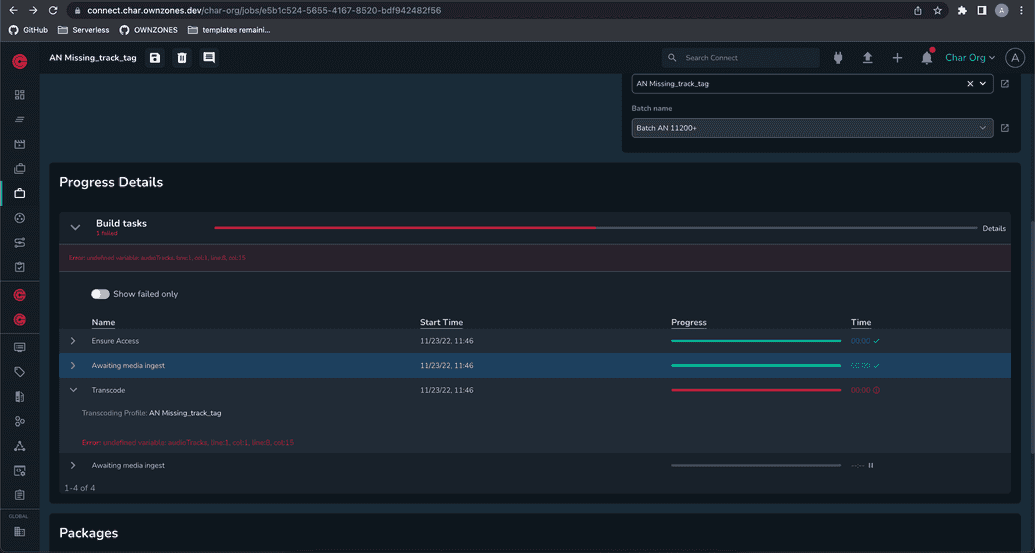Screen dimensions: 1035x553
Task: Open the templates remaining bookmarks folder
Action: 229,30
